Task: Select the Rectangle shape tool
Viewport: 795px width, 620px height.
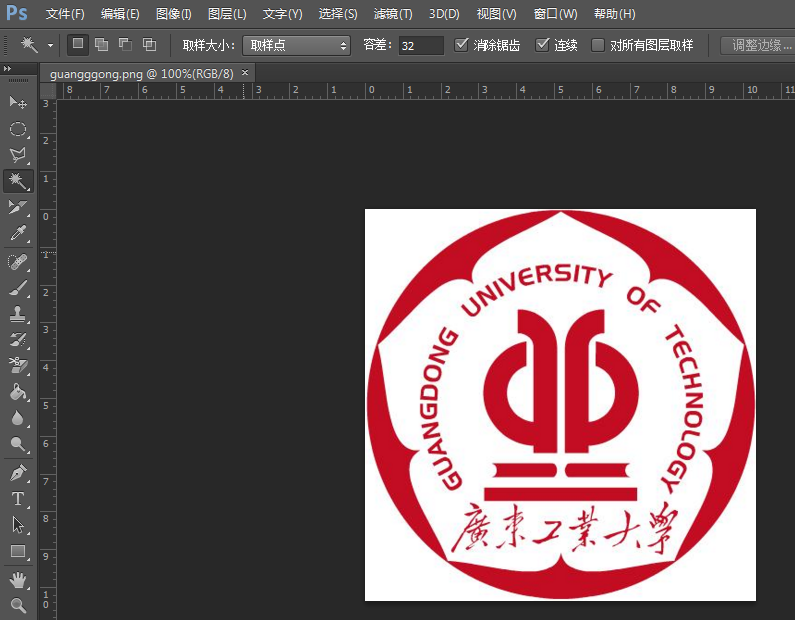Action: click(x=18, y=551)
